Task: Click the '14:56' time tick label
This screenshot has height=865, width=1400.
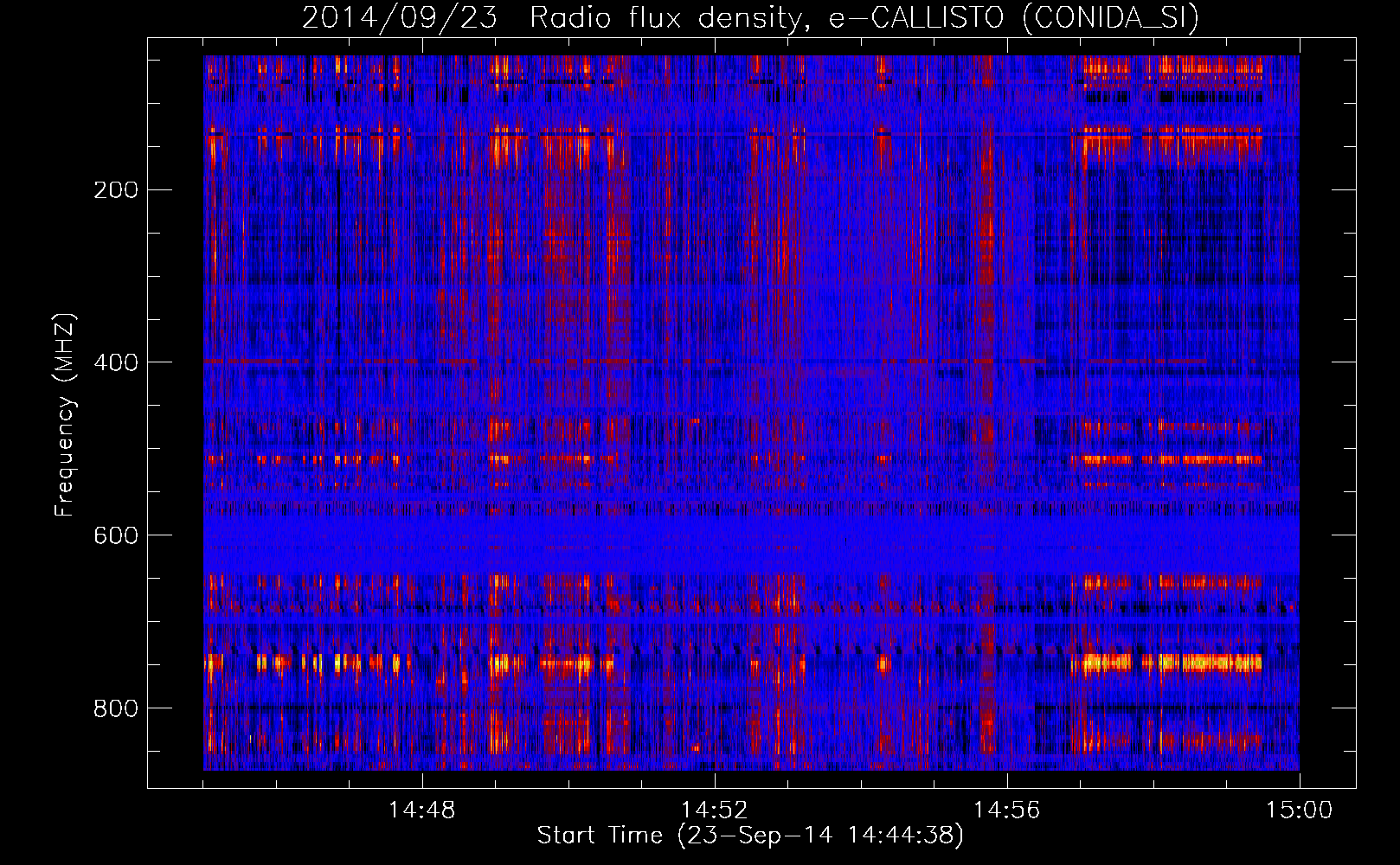Action: click(x=1007, y=811)
